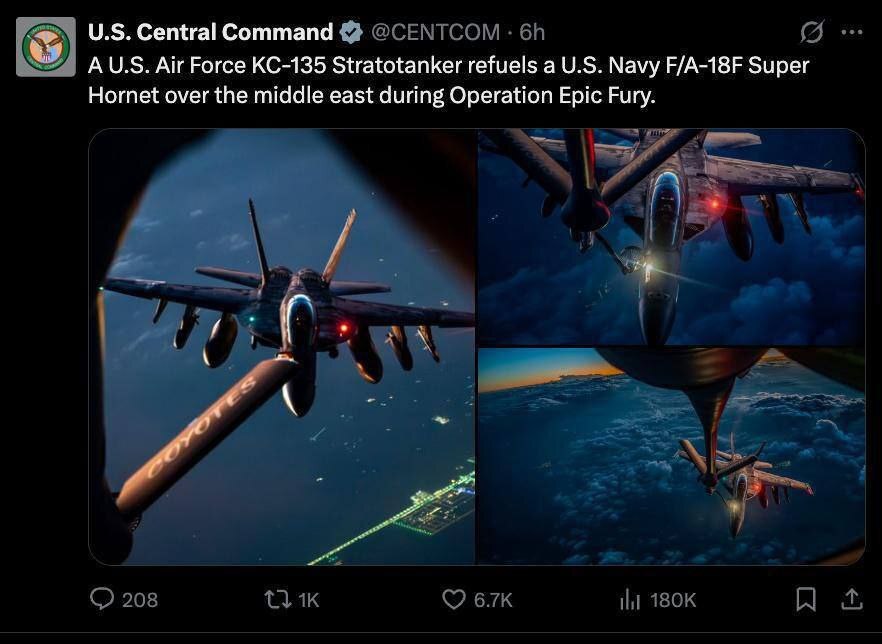Click the 208 replies count
The width and height of the screenshot is (882, 644).
[x=140, y=599]
